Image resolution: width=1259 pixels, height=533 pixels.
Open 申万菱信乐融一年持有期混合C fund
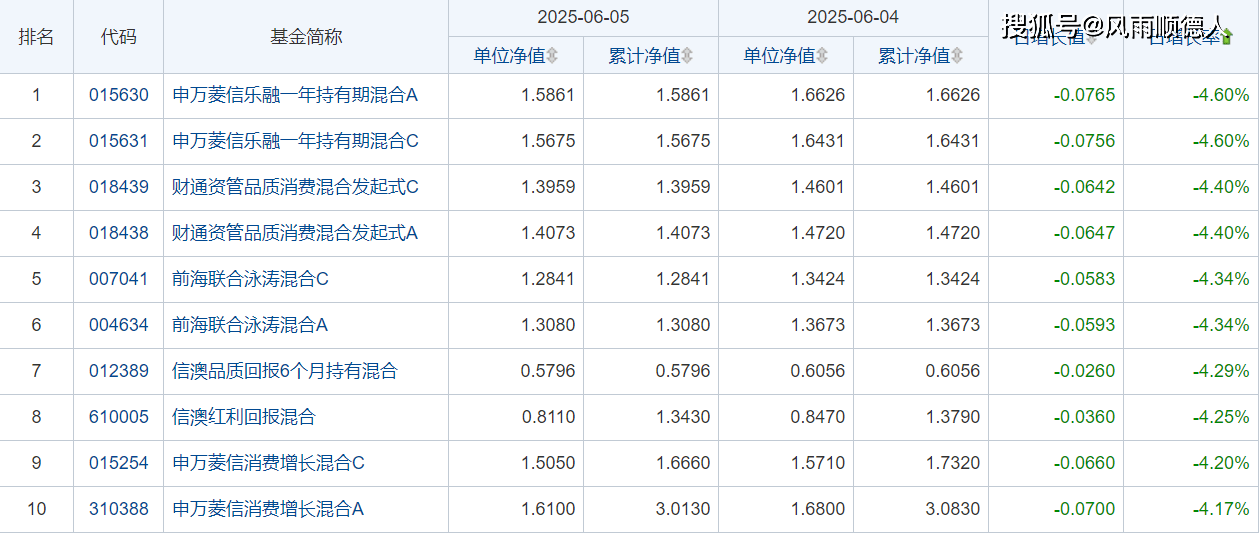click(x=295, y=141)
